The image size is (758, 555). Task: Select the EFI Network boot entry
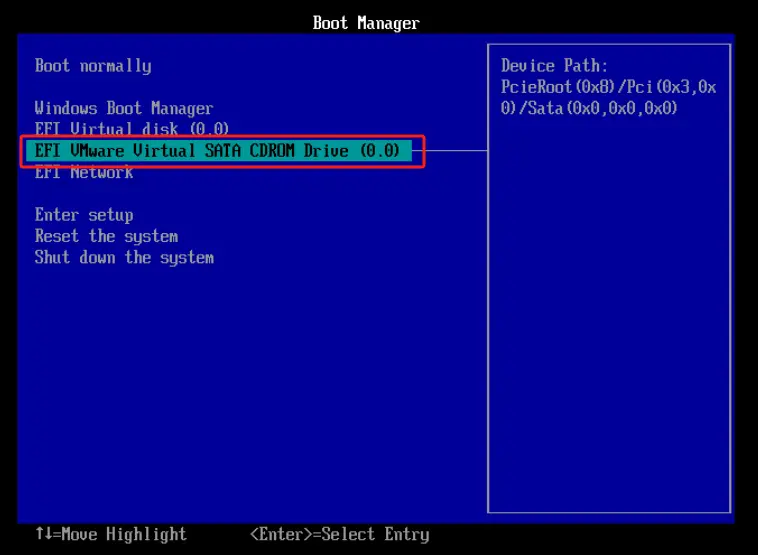[x=84, y=172]
